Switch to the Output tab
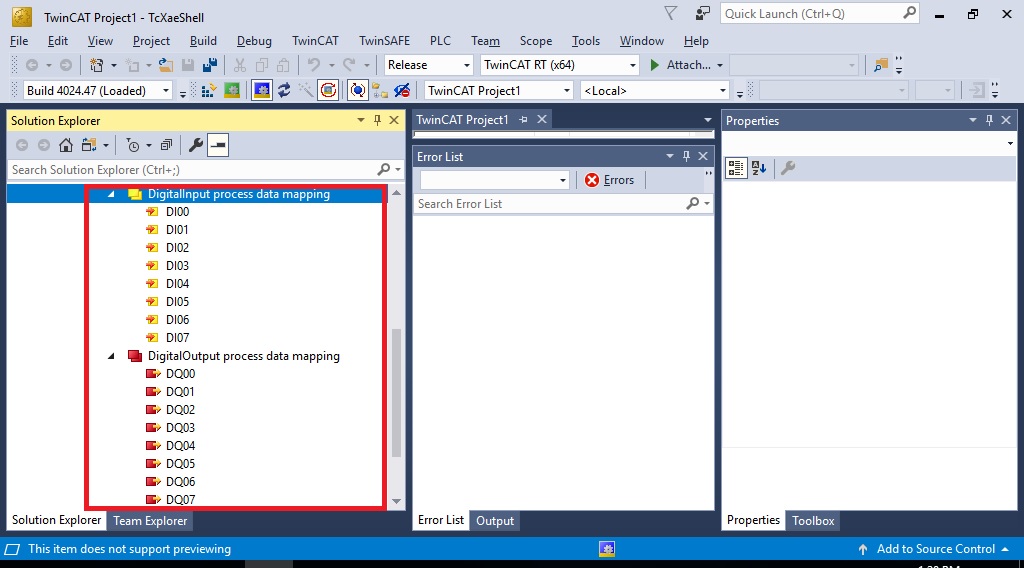Screen dimensions: 1024x568 [495, 520]
